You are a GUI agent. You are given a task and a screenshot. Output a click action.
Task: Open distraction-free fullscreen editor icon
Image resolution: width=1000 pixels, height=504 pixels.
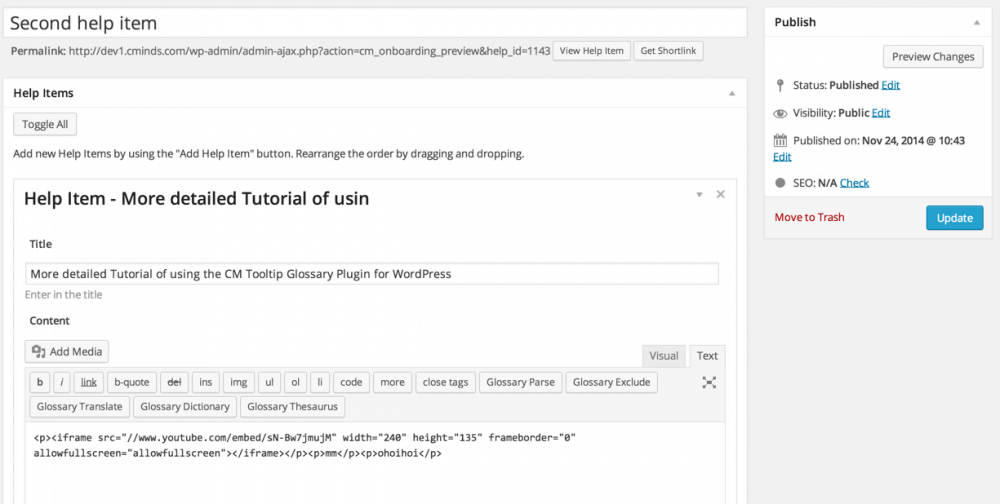pos(709,382)
